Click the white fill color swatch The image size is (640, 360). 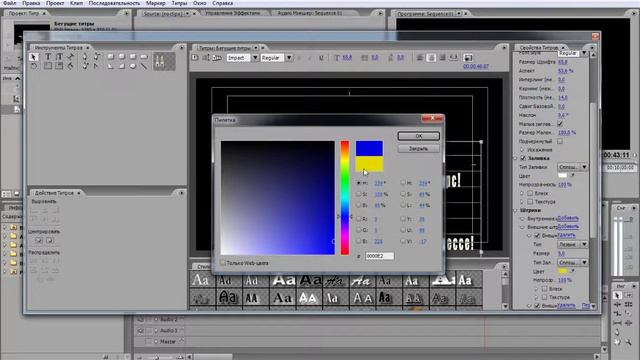563,176
